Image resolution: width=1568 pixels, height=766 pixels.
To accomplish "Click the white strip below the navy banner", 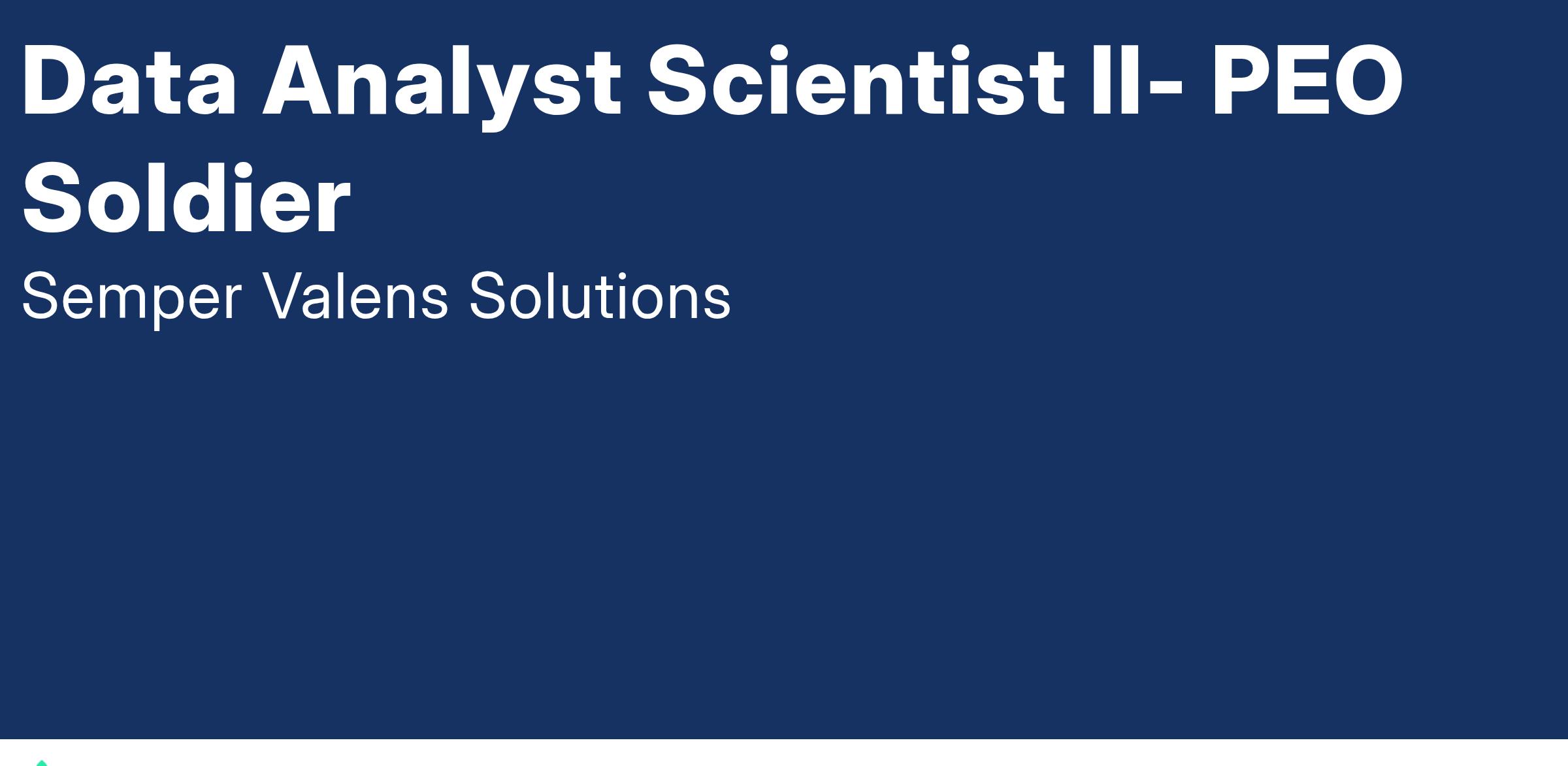I will pyautogui.click(x=784, y=753).
